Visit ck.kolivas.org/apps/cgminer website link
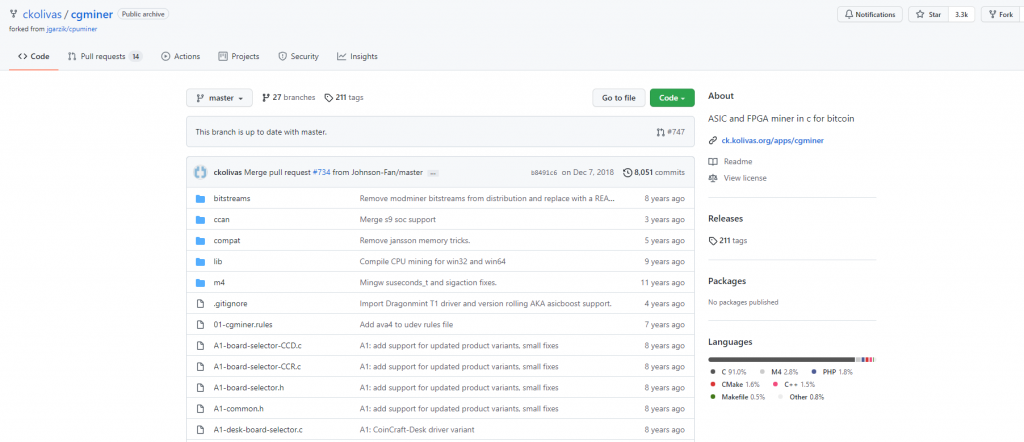Screen dimensions: 1024x442 [772, 140]
